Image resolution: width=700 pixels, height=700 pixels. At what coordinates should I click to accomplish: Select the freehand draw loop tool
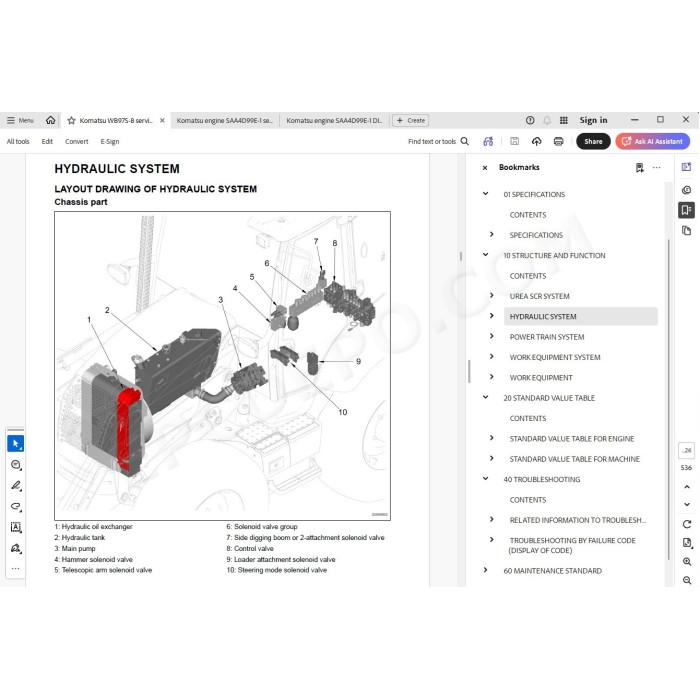click(x=16, y=506)
